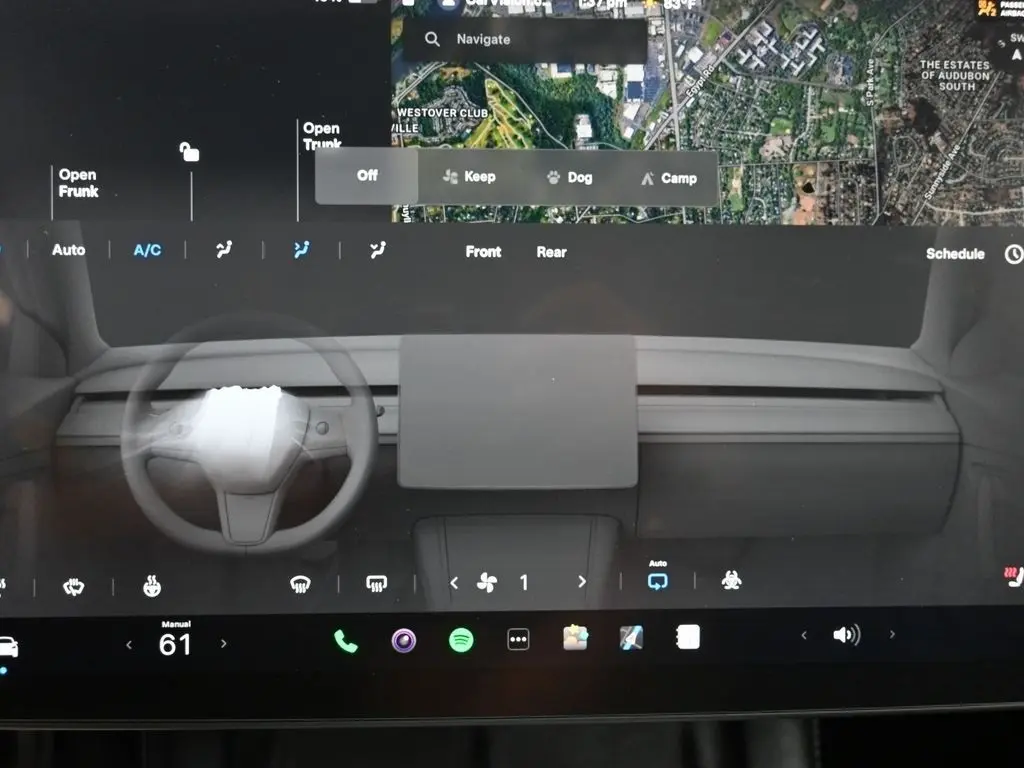Open the purple dashcam camera app
The width and height of the screenshot is (1024, 768).
coord(404,641)
